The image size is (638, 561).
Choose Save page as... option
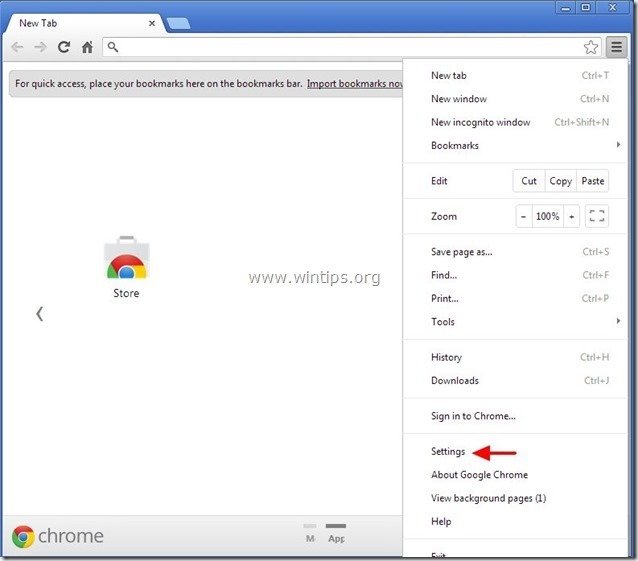point(515,252)
